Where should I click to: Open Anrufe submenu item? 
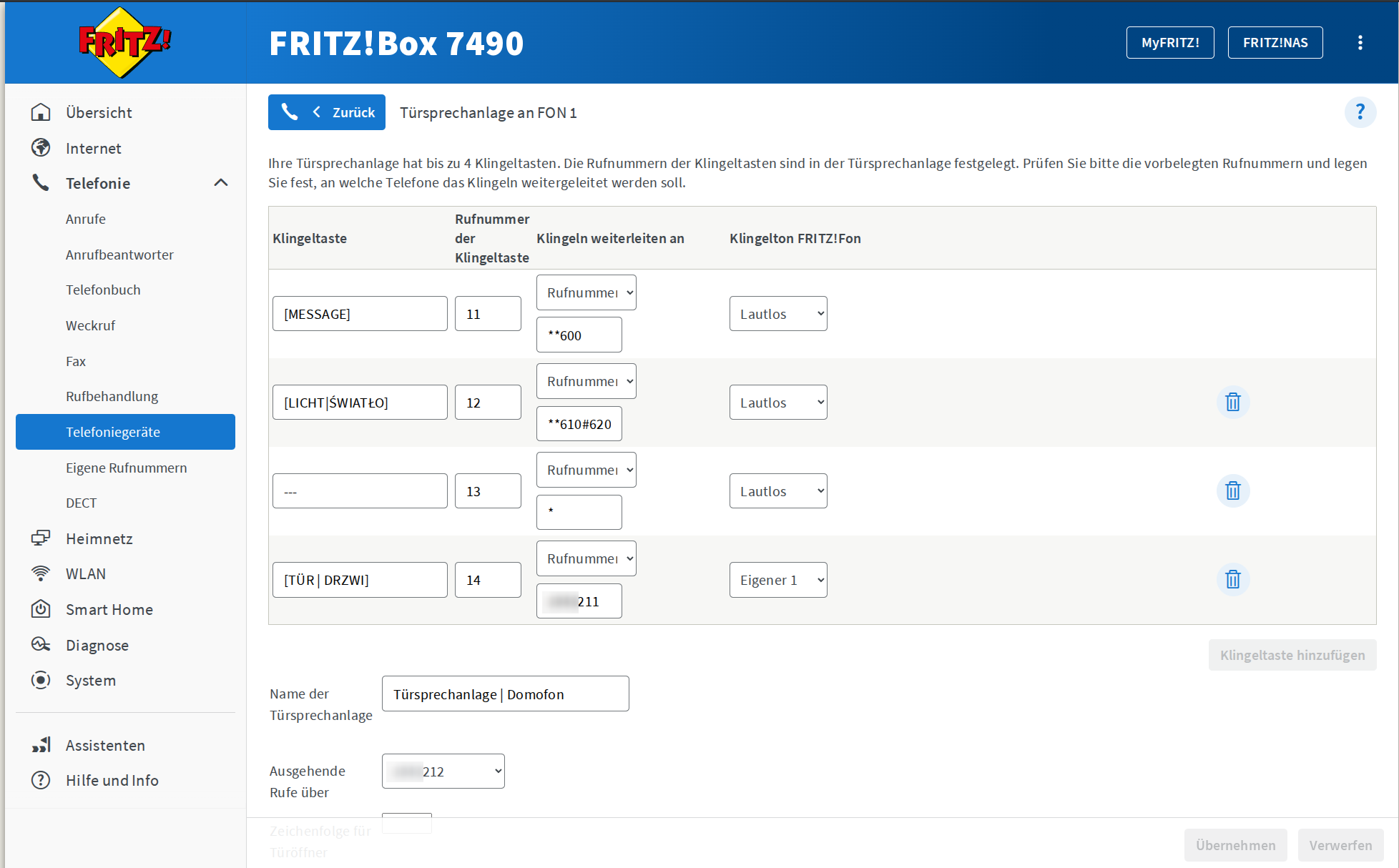[x=86, y=219]
